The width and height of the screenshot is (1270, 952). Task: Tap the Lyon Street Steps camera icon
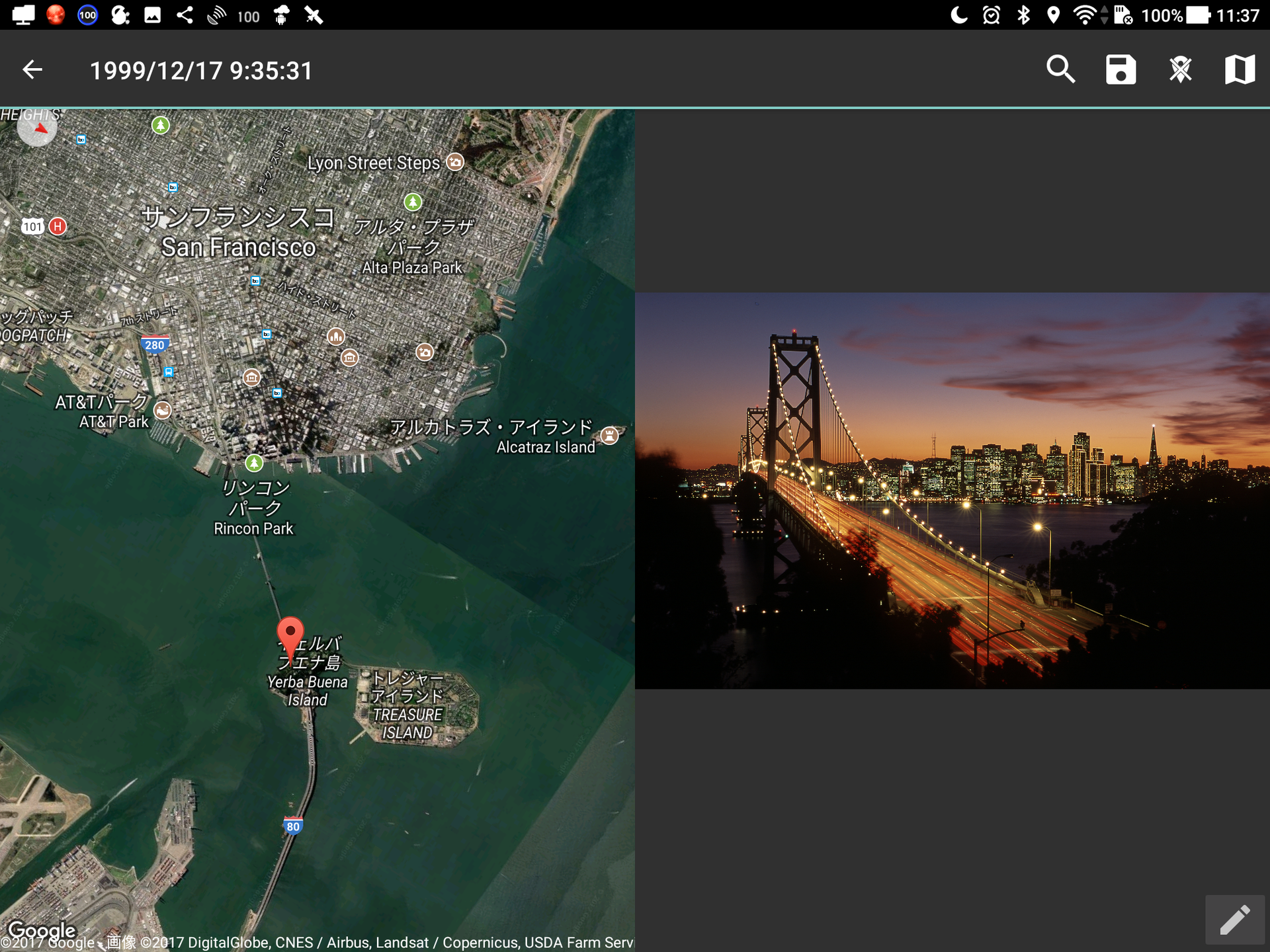[455, 162]
